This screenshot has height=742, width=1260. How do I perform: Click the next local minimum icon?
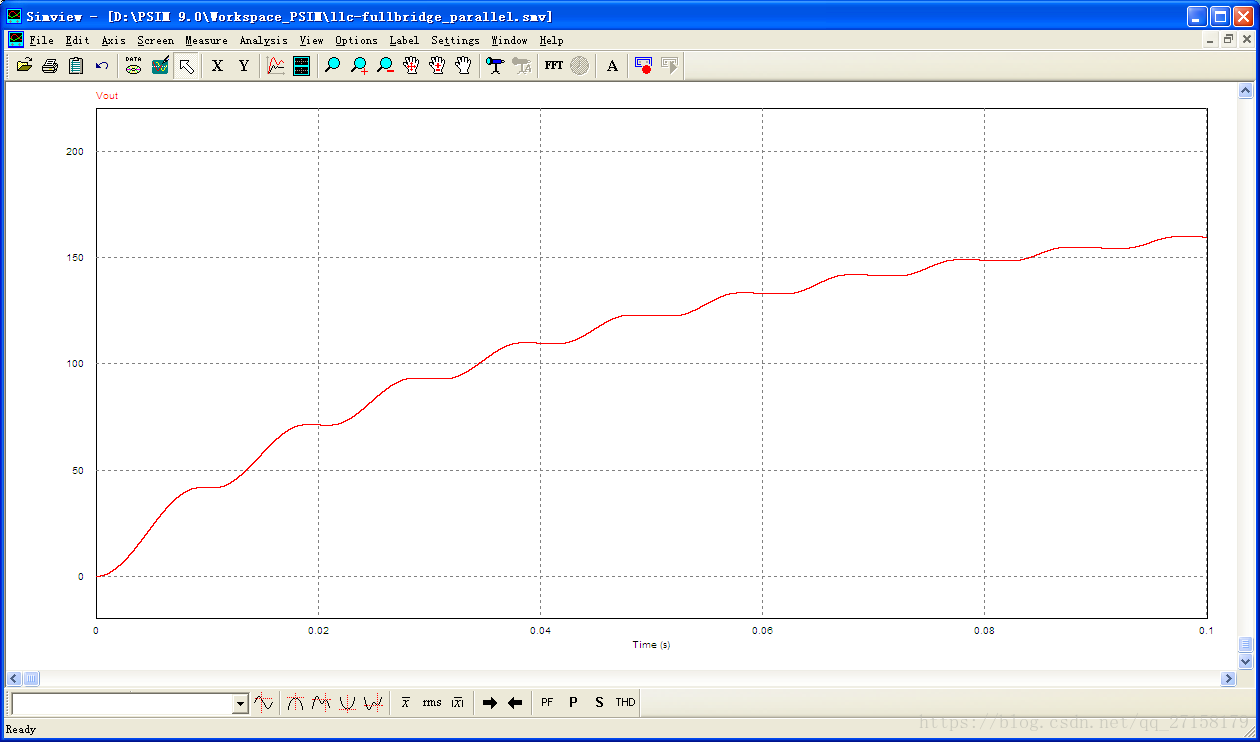(x=373, y=703)
